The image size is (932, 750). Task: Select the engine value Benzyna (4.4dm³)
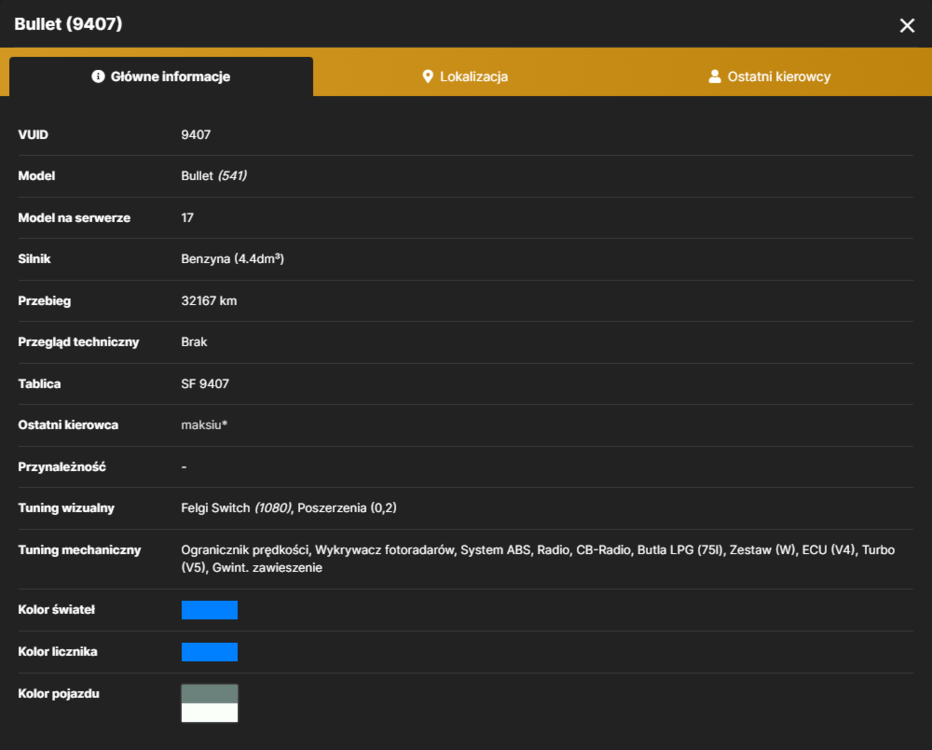(232, 259)
